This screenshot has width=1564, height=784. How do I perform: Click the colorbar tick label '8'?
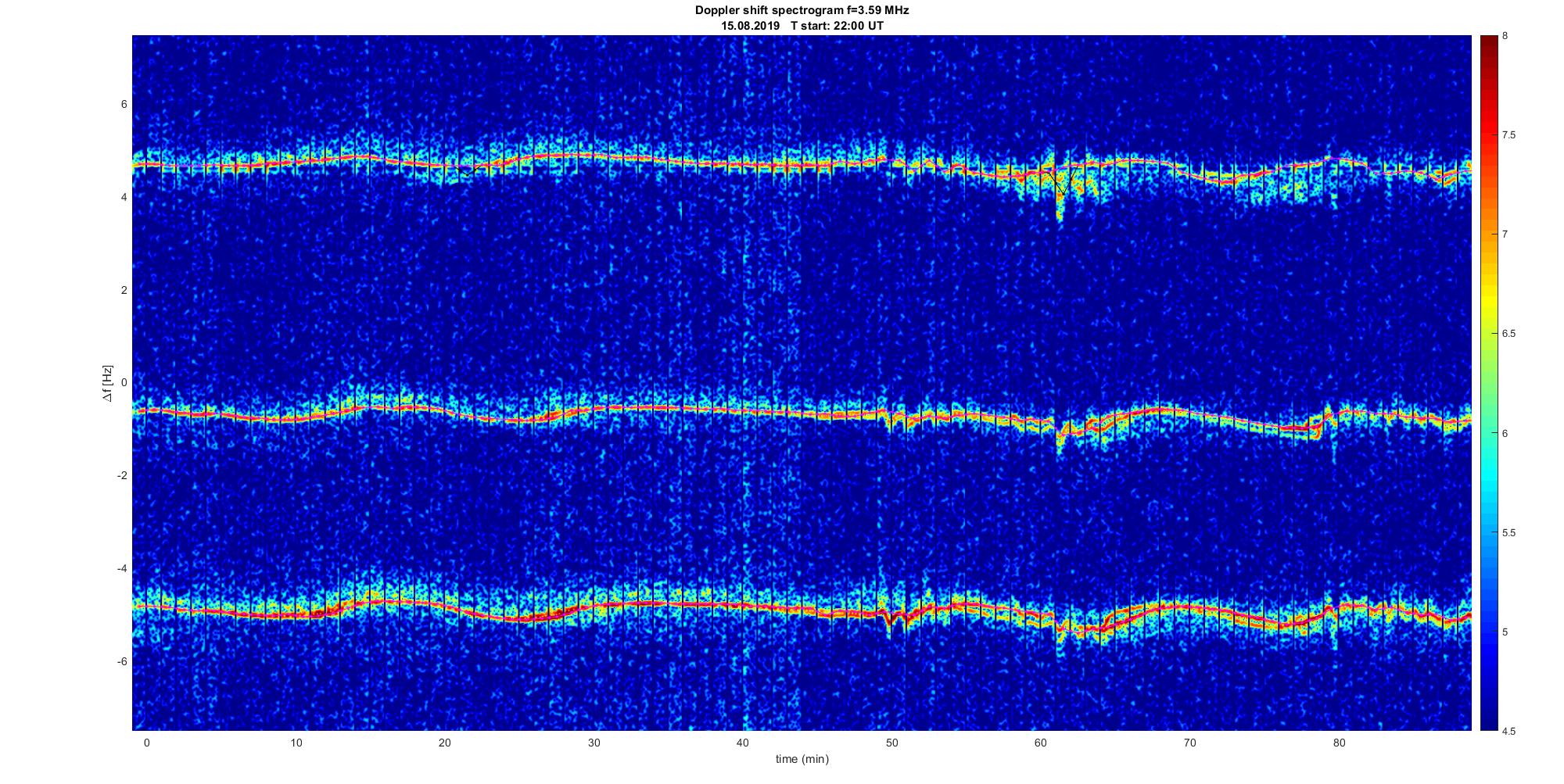pos(1505,36)
